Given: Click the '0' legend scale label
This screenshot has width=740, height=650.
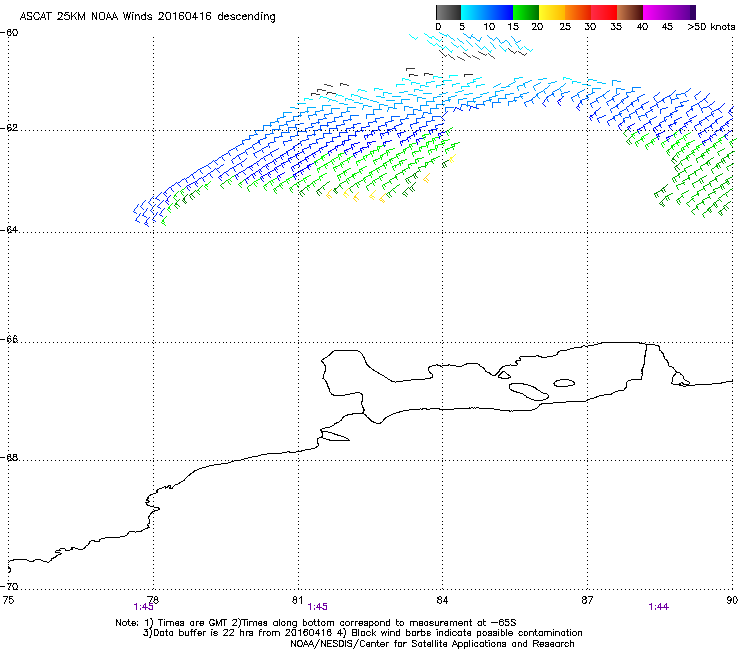Looking at the screenshot, I should pyautogui.click(x=438, y=27).
